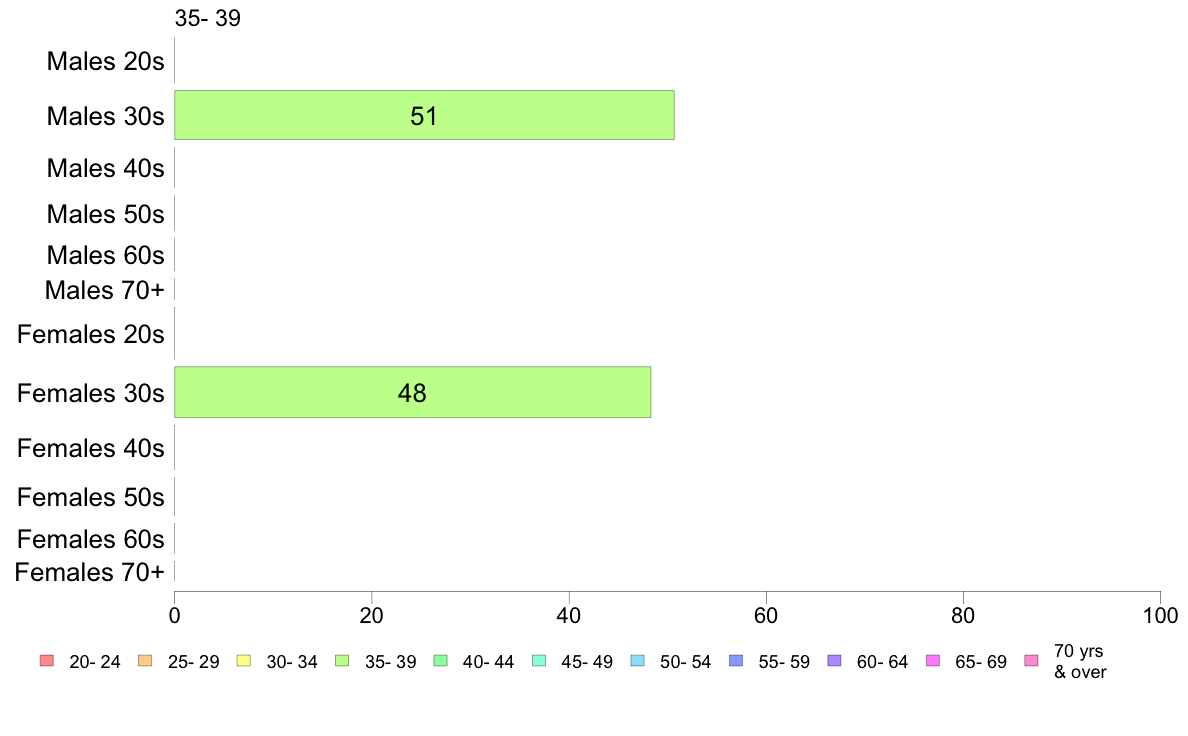Click the 50-54 light blue legend swatch

pos(638,660)
